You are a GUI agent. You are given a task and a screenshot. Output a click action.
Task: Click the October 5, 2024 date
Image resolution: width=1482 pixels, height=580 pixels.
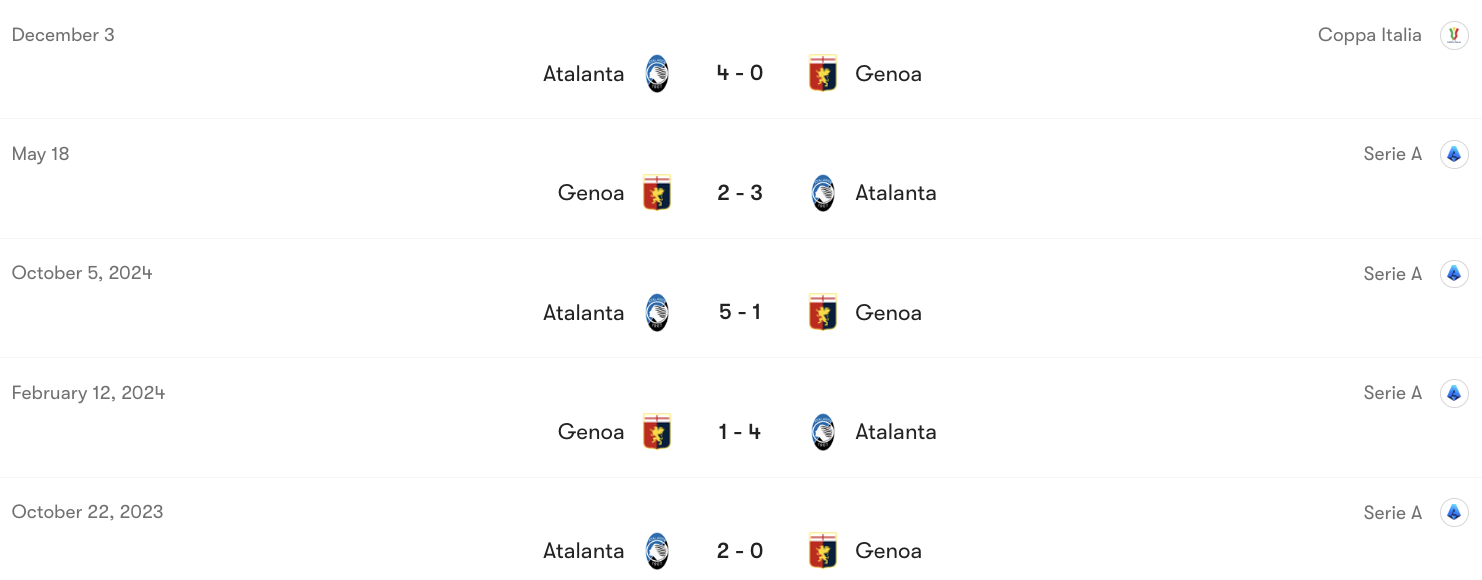click(x=81, y=272)
